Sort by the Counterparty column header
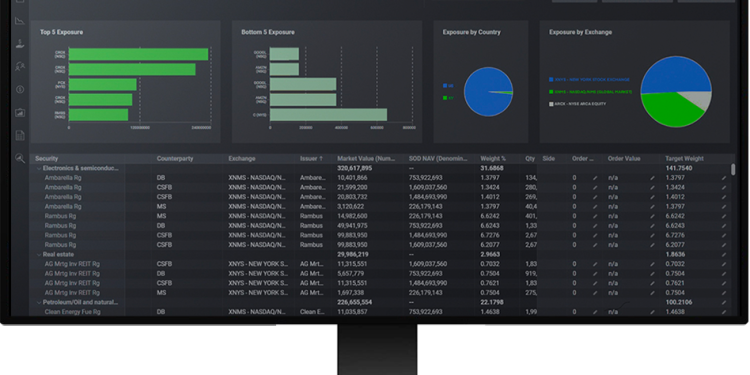The height and width of the screenshot is (375, 750). pos(175,159)
